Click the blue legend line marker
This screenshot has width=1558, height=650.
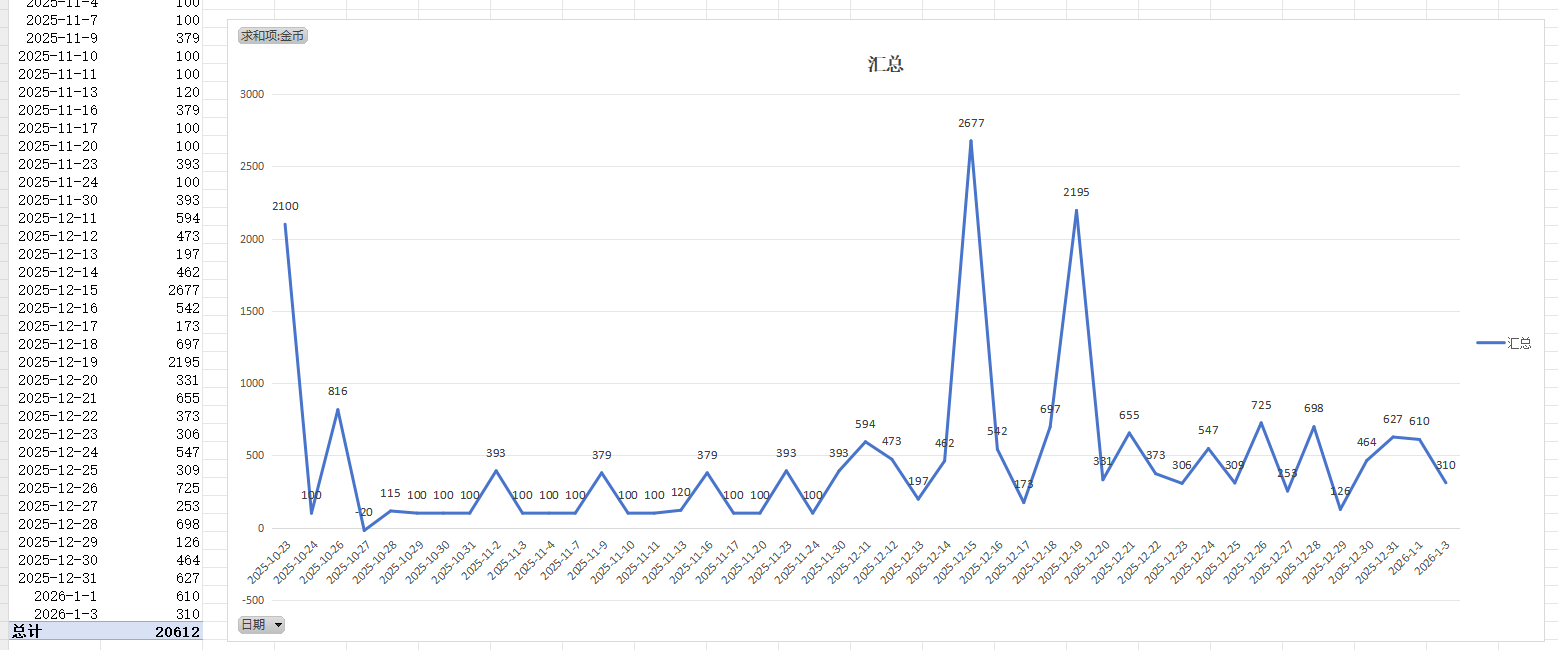click(x=1490, y=343)
